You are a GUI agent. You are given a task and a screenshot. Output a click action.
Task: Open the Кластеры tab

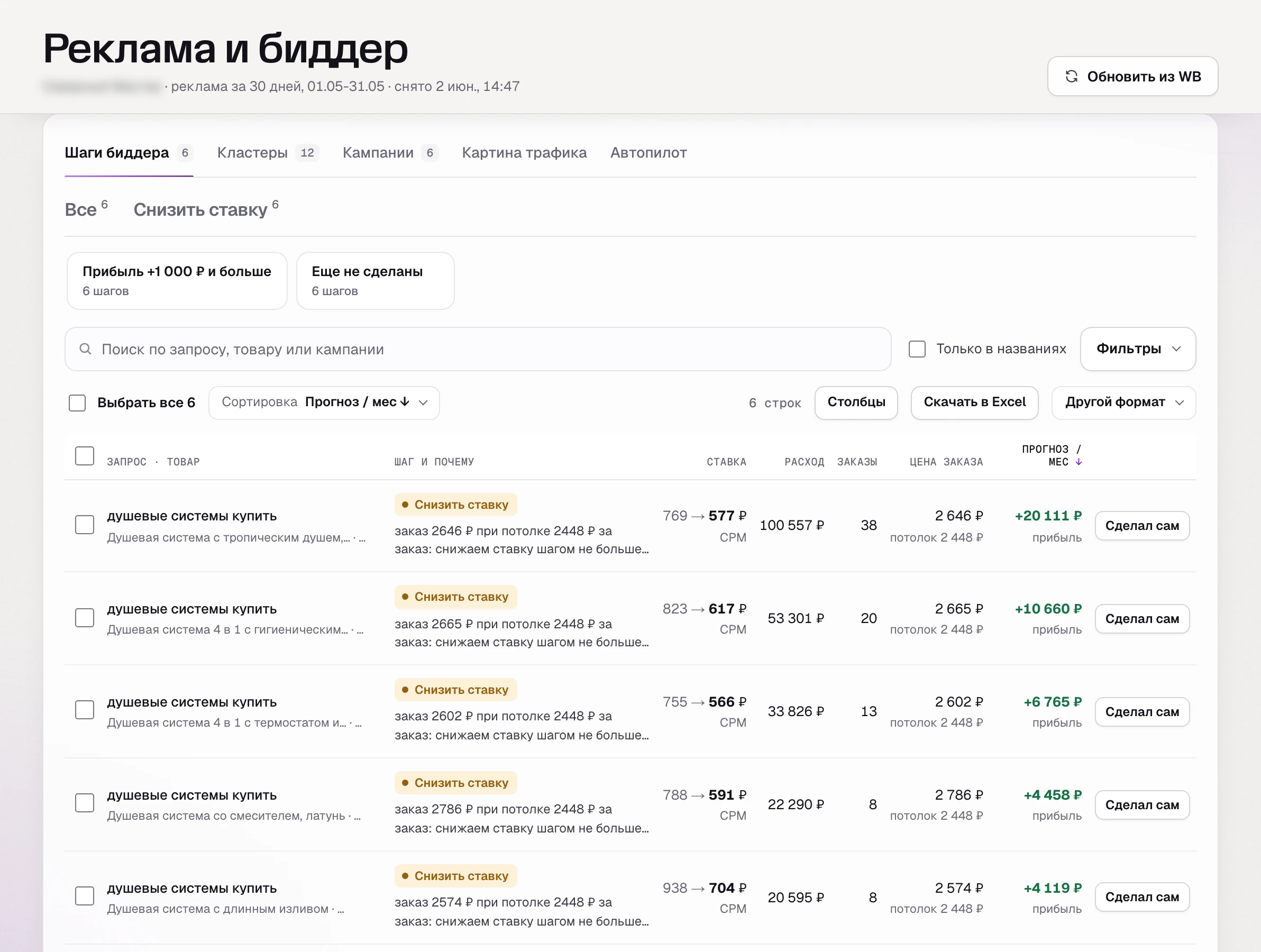click(267, 153)
